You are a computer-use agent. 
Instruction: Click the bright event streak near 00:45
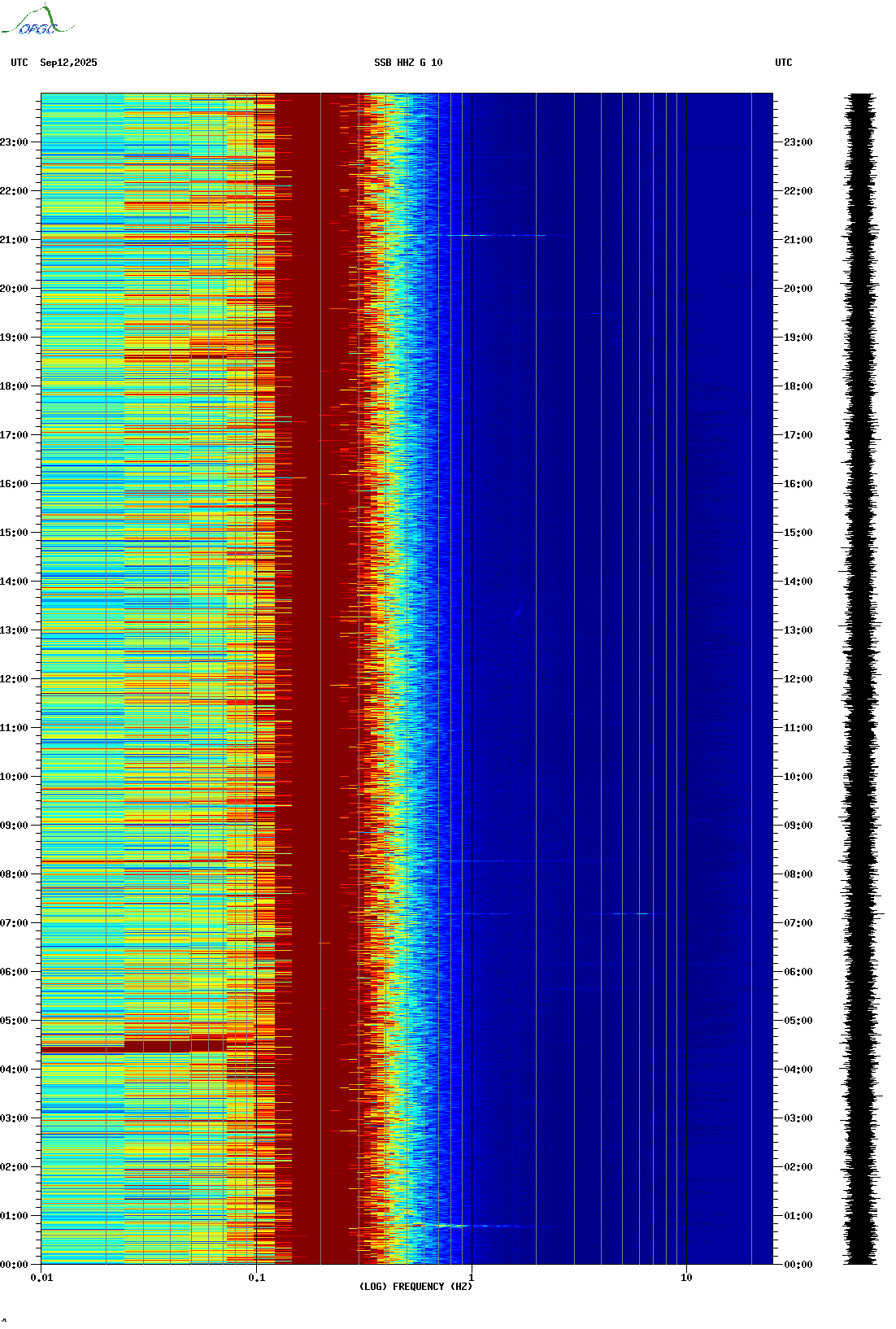(x=468, y=1226)
